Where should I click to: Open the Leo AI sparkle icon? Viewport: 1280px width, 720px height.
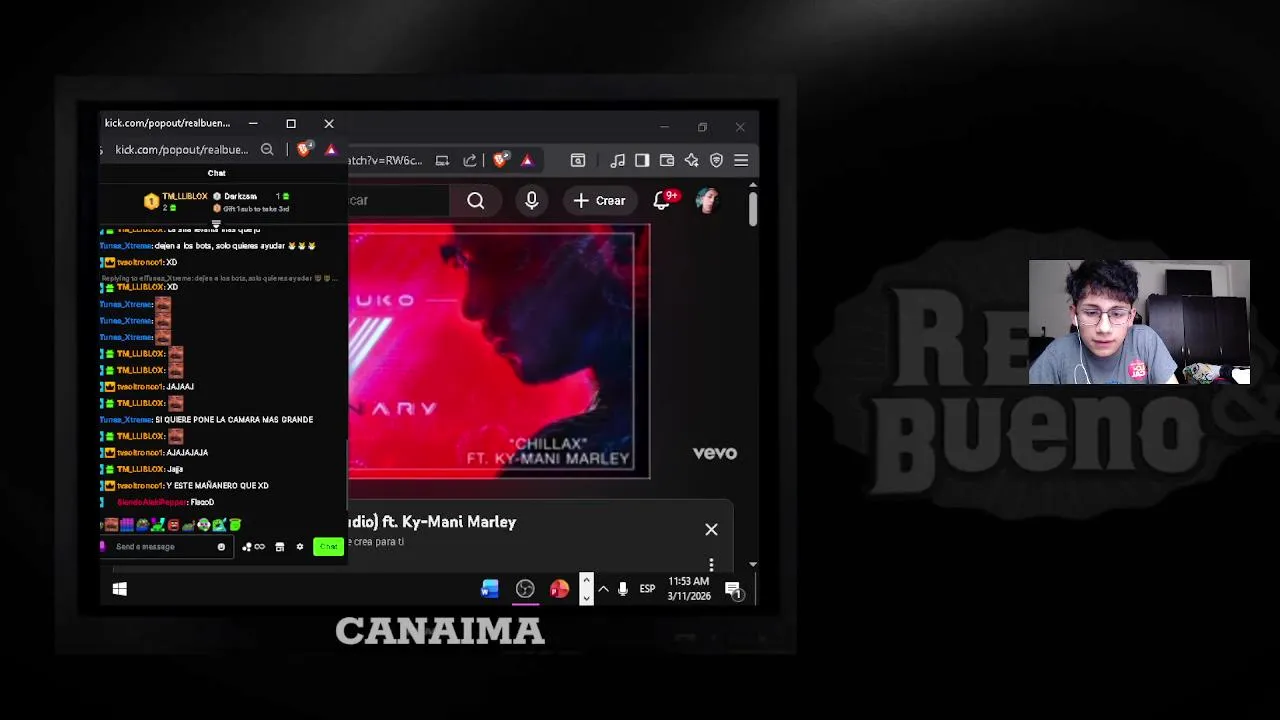[692, 160]
